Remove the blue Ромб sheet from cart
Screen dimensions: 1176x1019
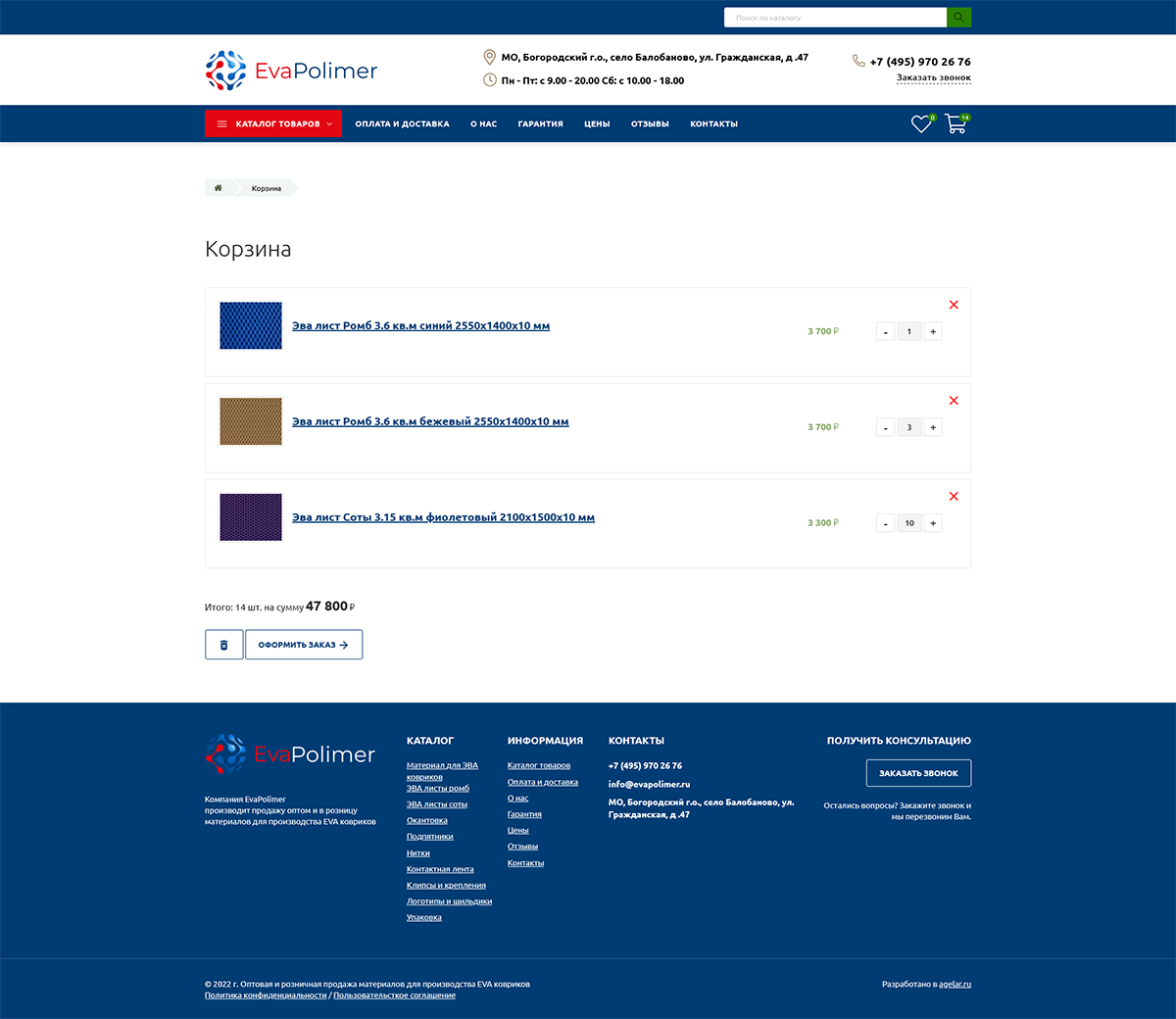tap(954, 305)
